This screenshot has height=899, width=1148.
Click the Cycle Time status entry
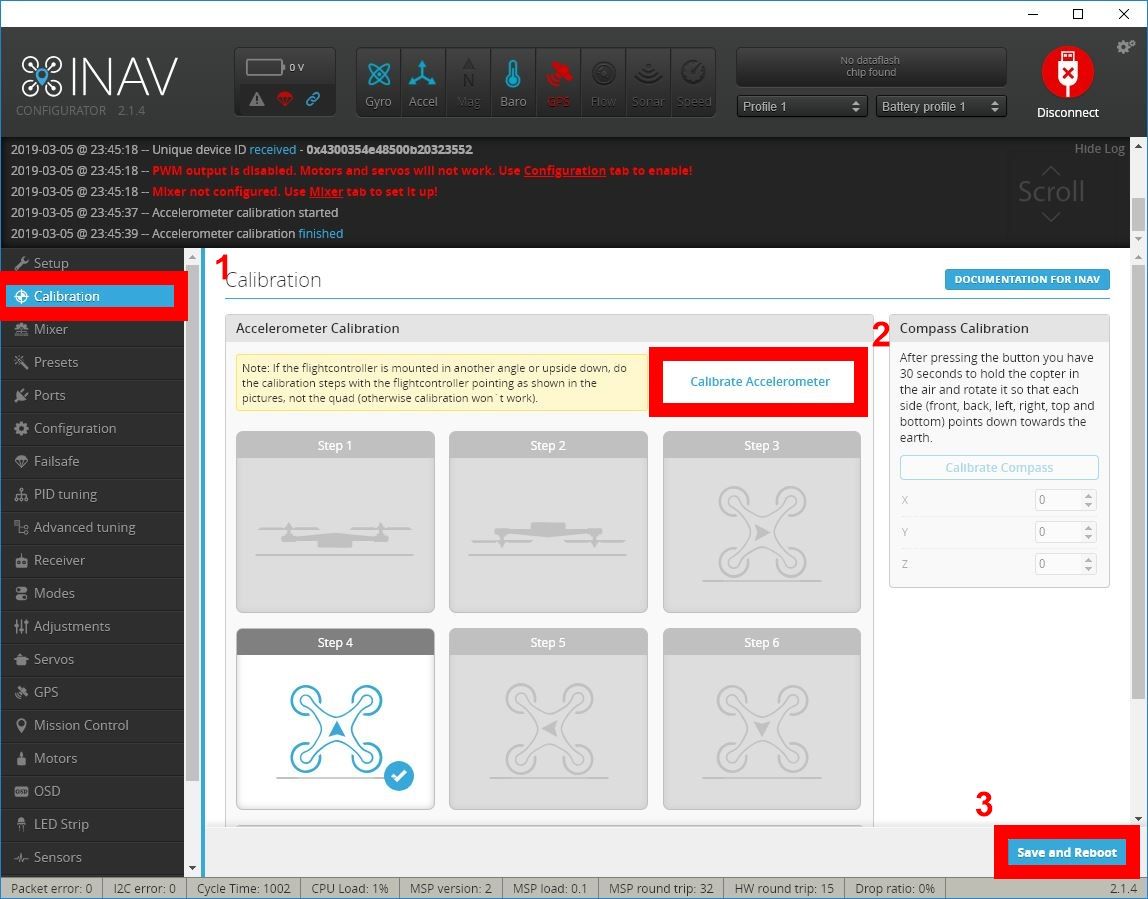pyautogui.click(x=244, y=889)
